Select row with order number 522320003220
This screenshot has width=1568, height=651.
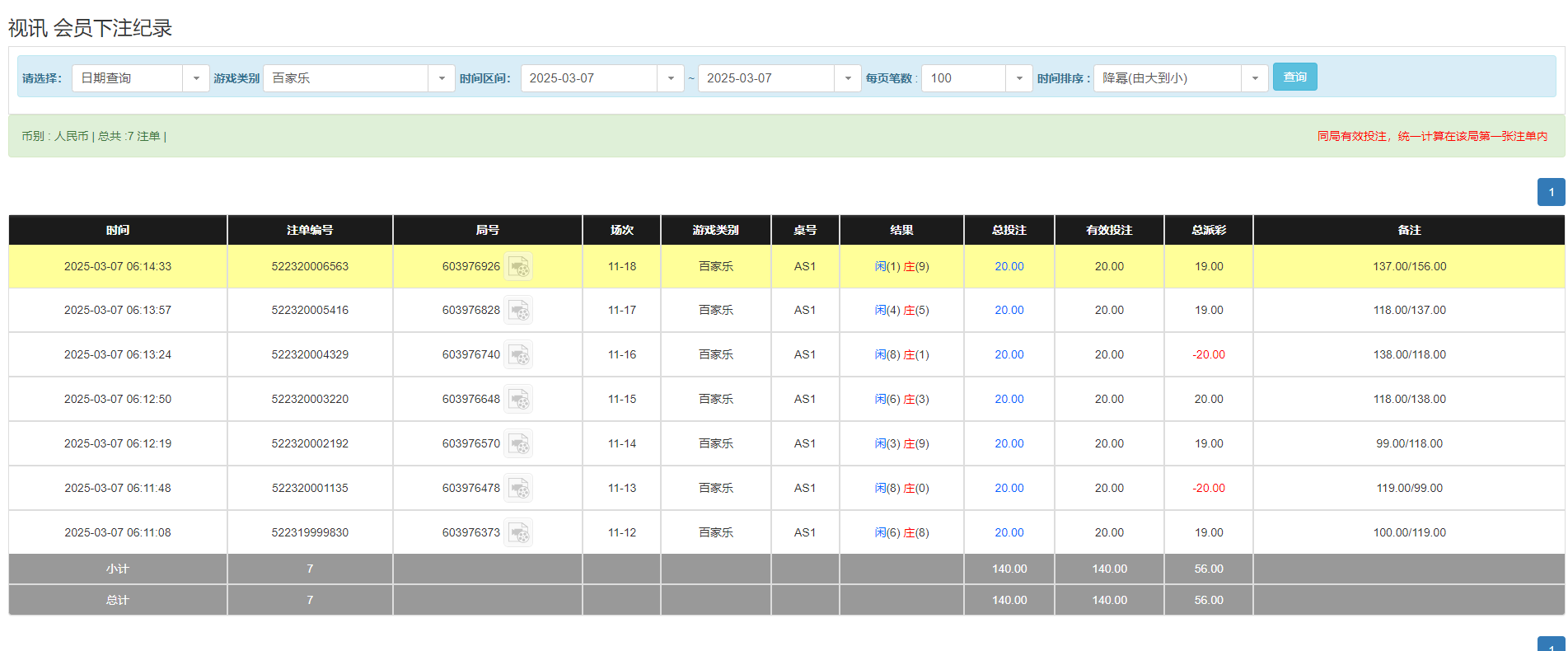pyautogui.click(x=310, y=400)
